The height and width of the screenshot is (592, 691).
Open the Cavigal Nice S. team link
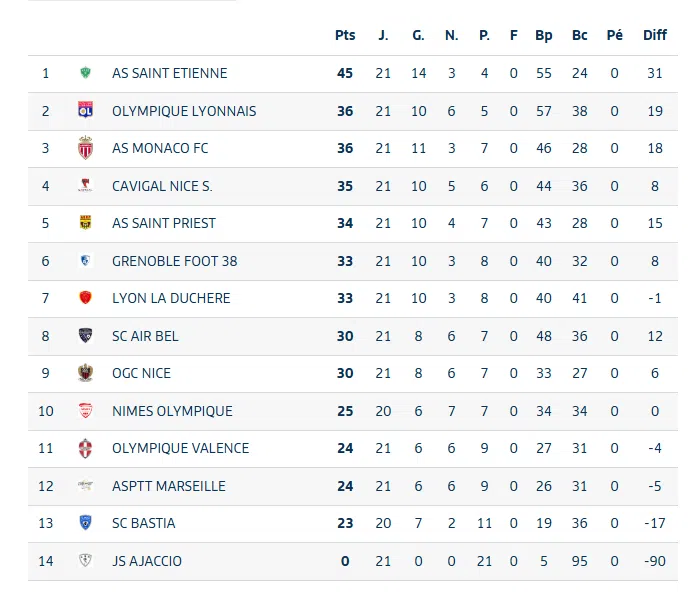[162, 186]
